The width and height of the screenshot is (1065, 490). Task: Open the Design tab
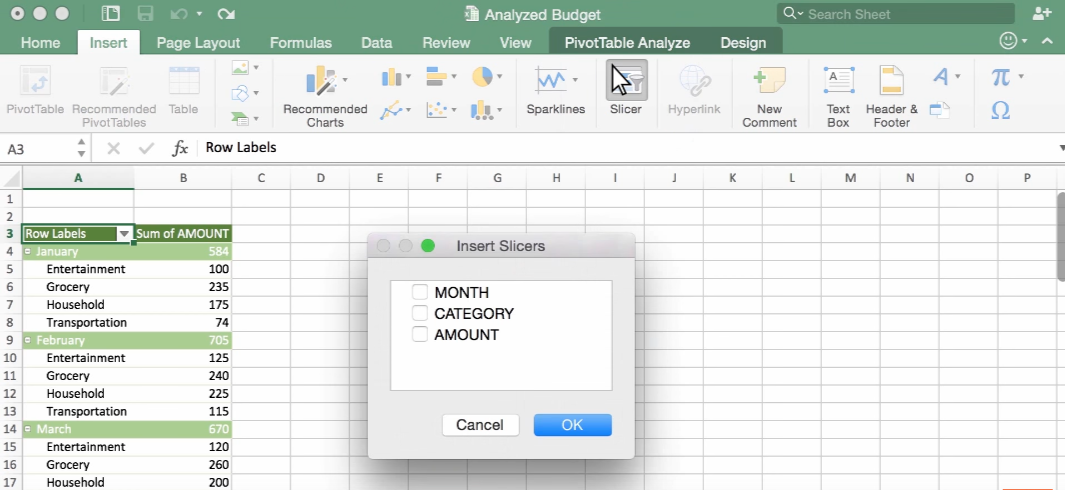pos(743,43)
